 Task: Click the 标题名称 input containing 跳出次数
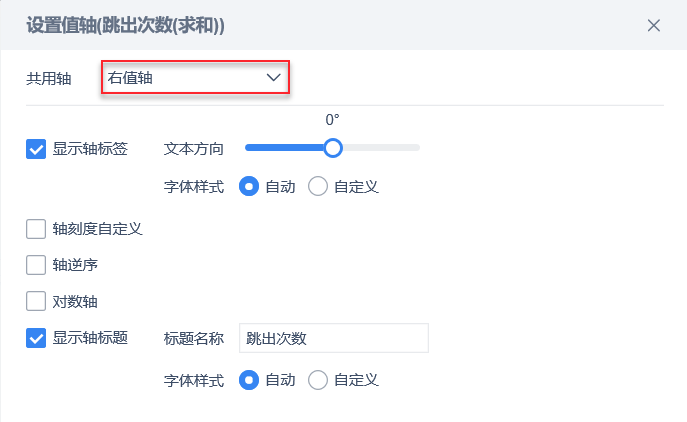[333, 338]
